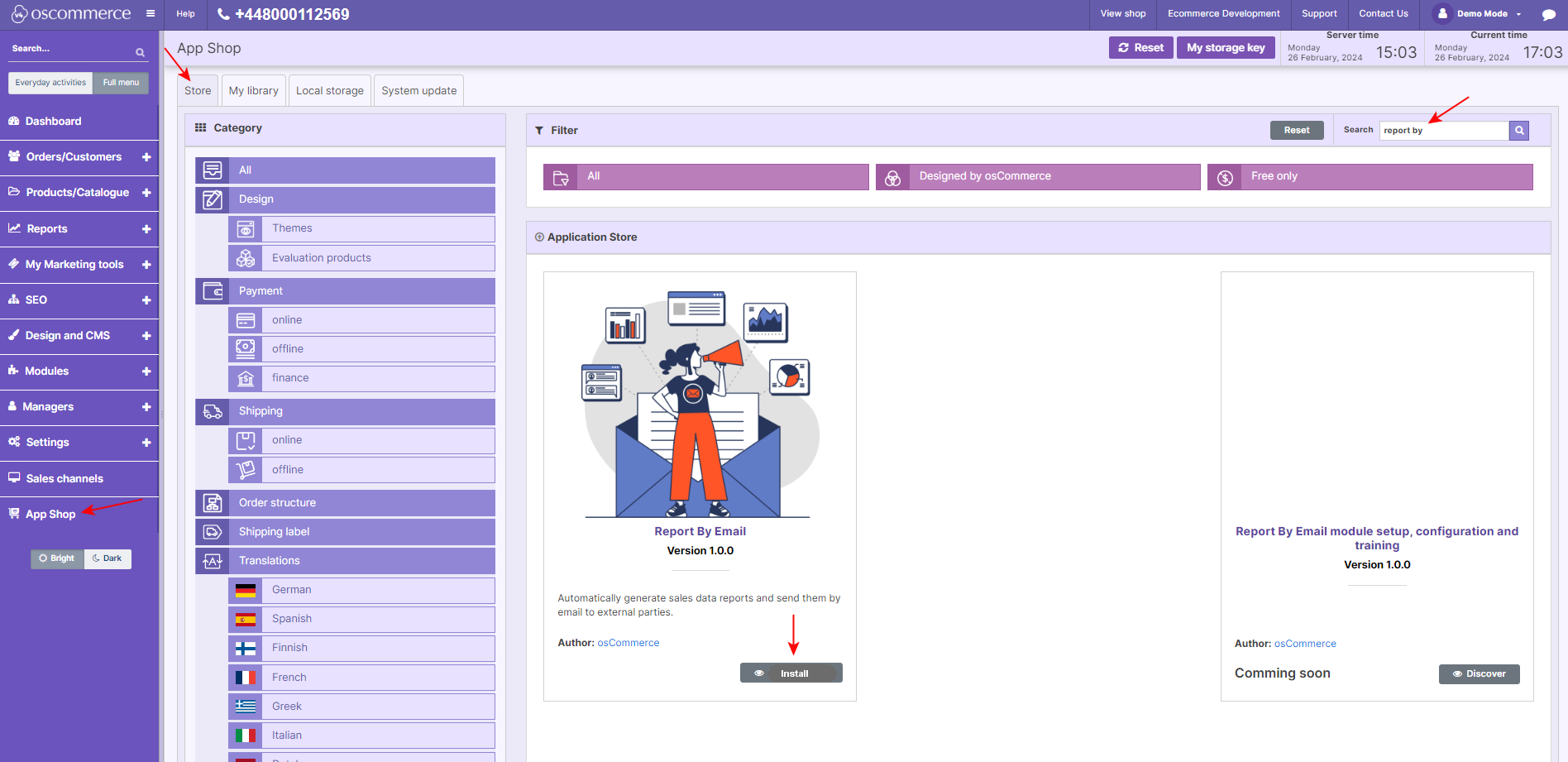
Task: Click the Evaluation products cubes icon
Action: click(x=246, y=258)
